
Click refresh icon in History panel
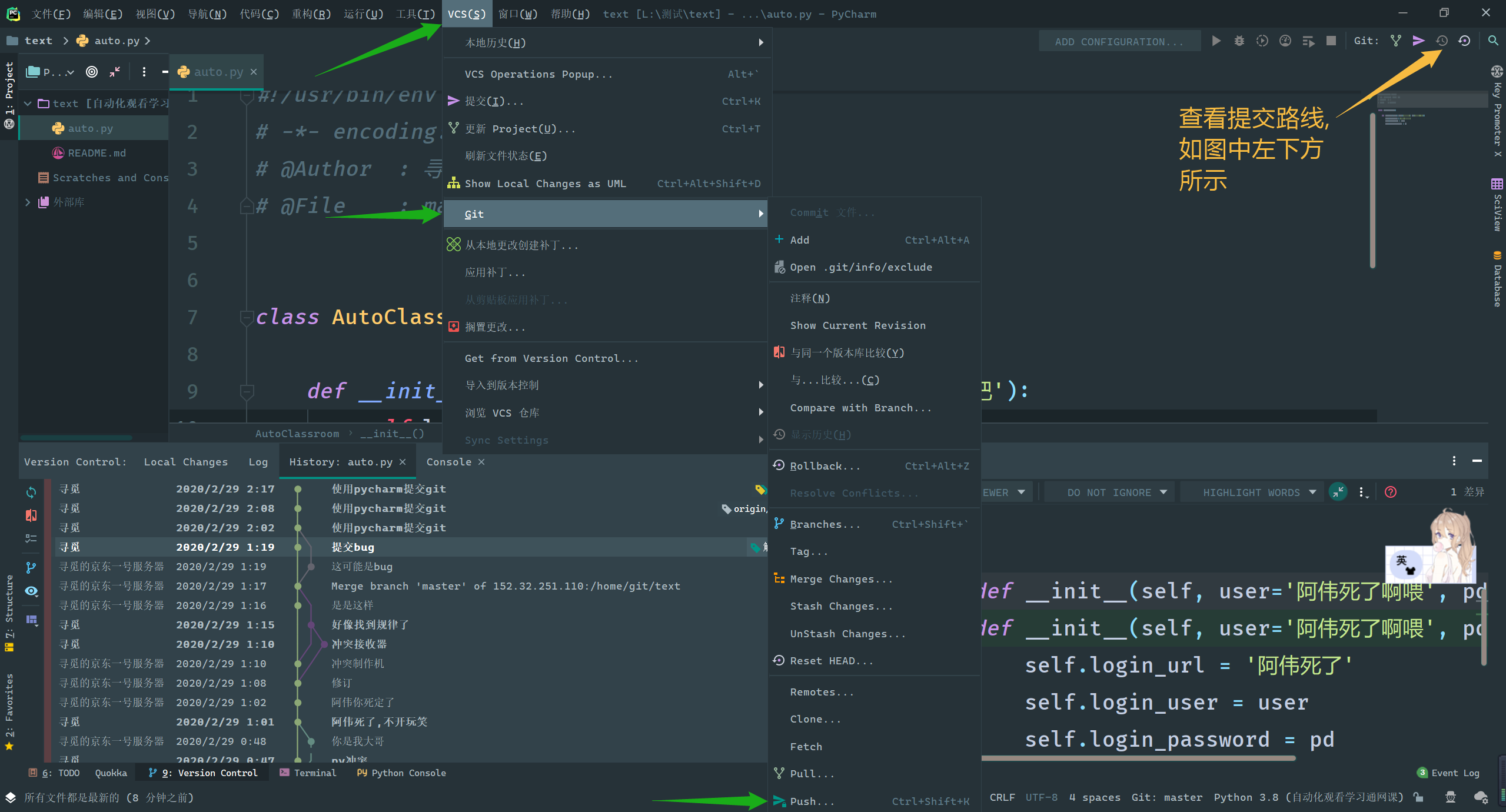coord(31,492)
